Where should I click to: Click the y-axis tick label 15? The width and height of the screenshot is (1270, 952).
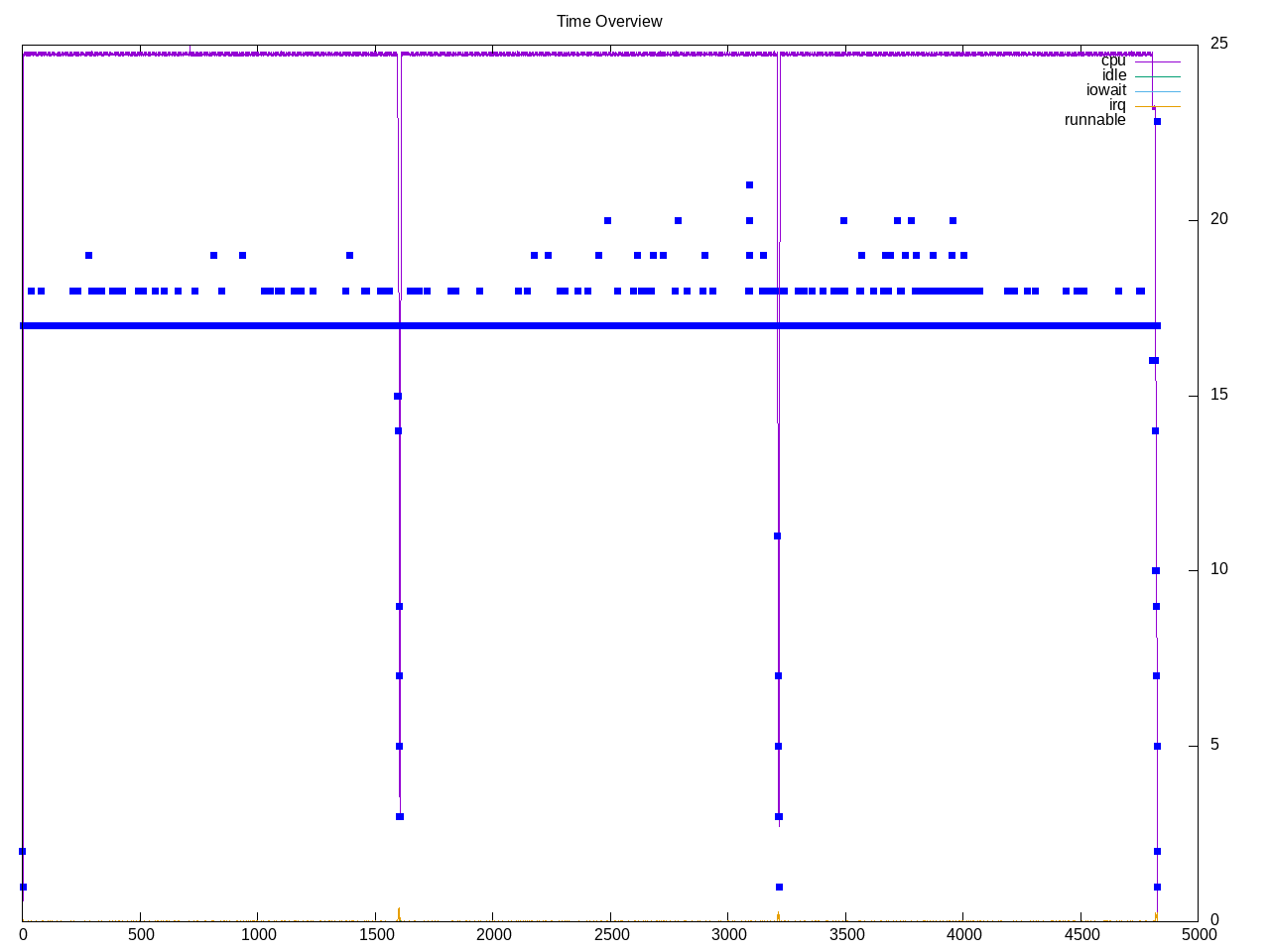coord(1219,395)
